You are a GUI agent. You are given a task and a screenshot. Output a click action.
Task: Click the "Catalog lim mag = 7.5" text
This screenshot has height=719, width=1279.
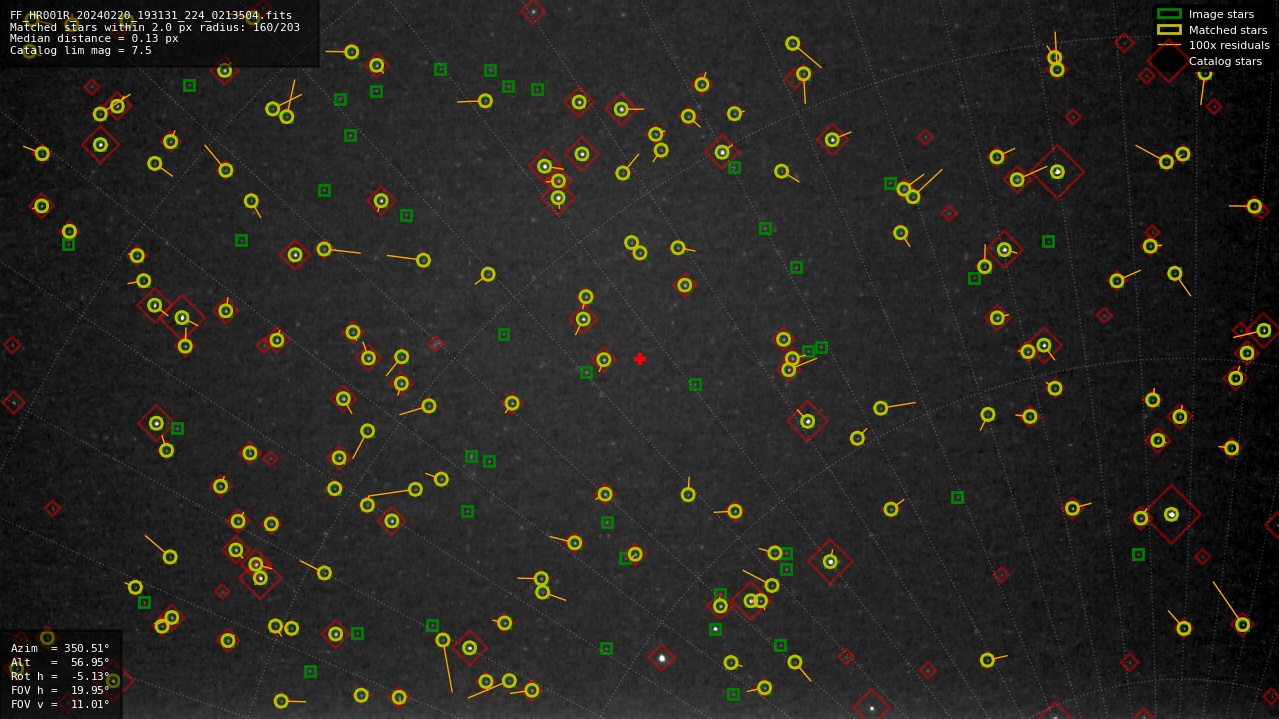(81, 50)
